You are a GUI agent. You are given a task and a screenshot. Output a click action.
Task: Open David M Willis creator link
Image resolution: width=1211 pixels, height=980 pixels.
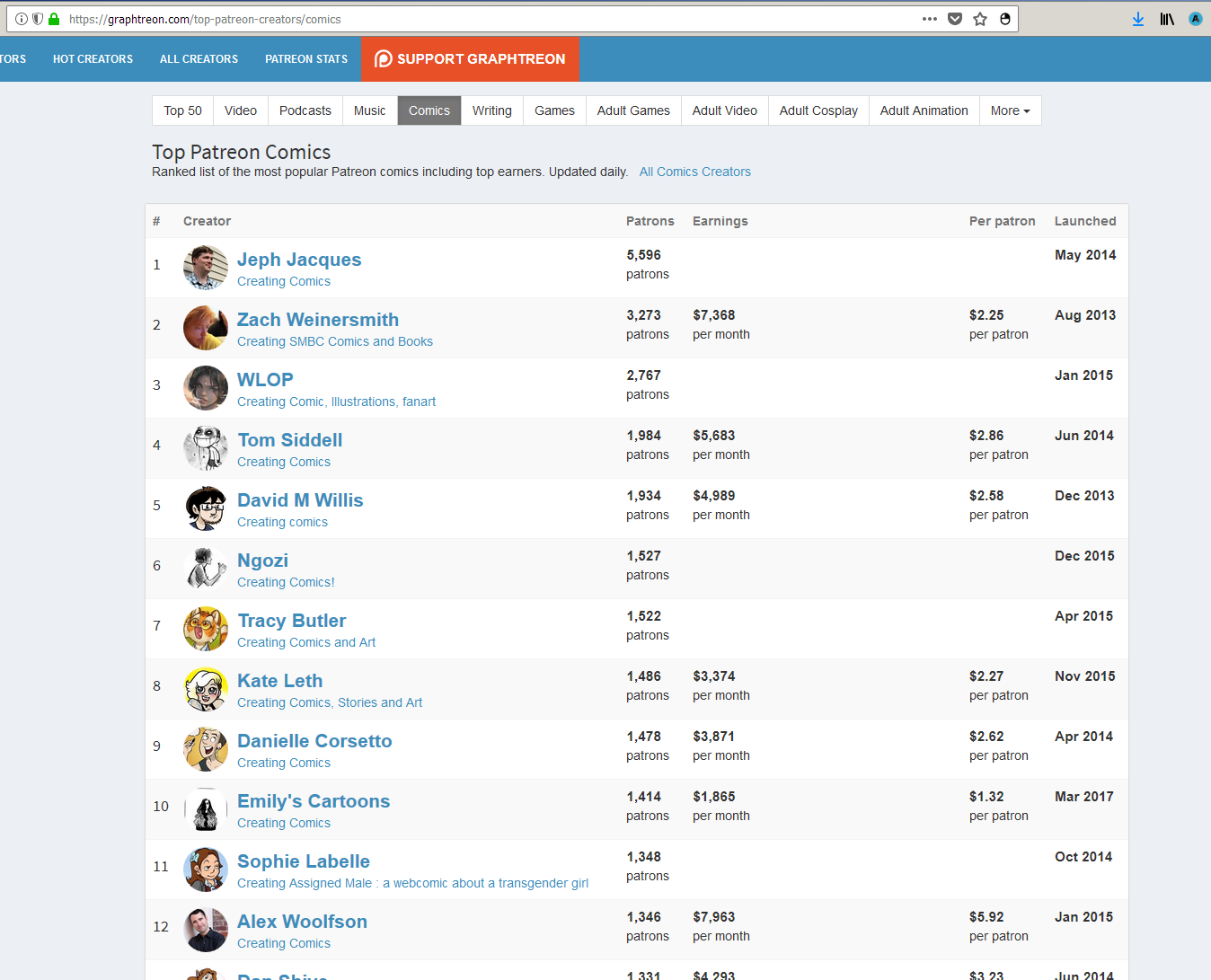click(x=300, y=500)
